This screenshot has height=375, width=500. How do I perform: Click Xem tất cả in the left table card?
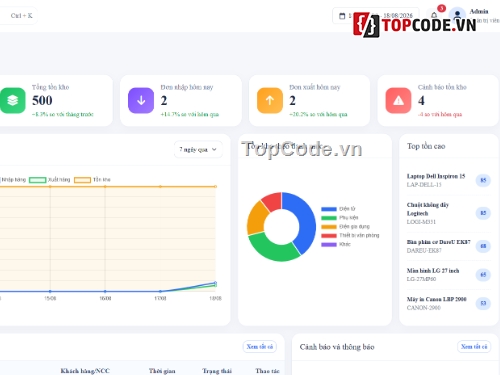click(260, 347)
